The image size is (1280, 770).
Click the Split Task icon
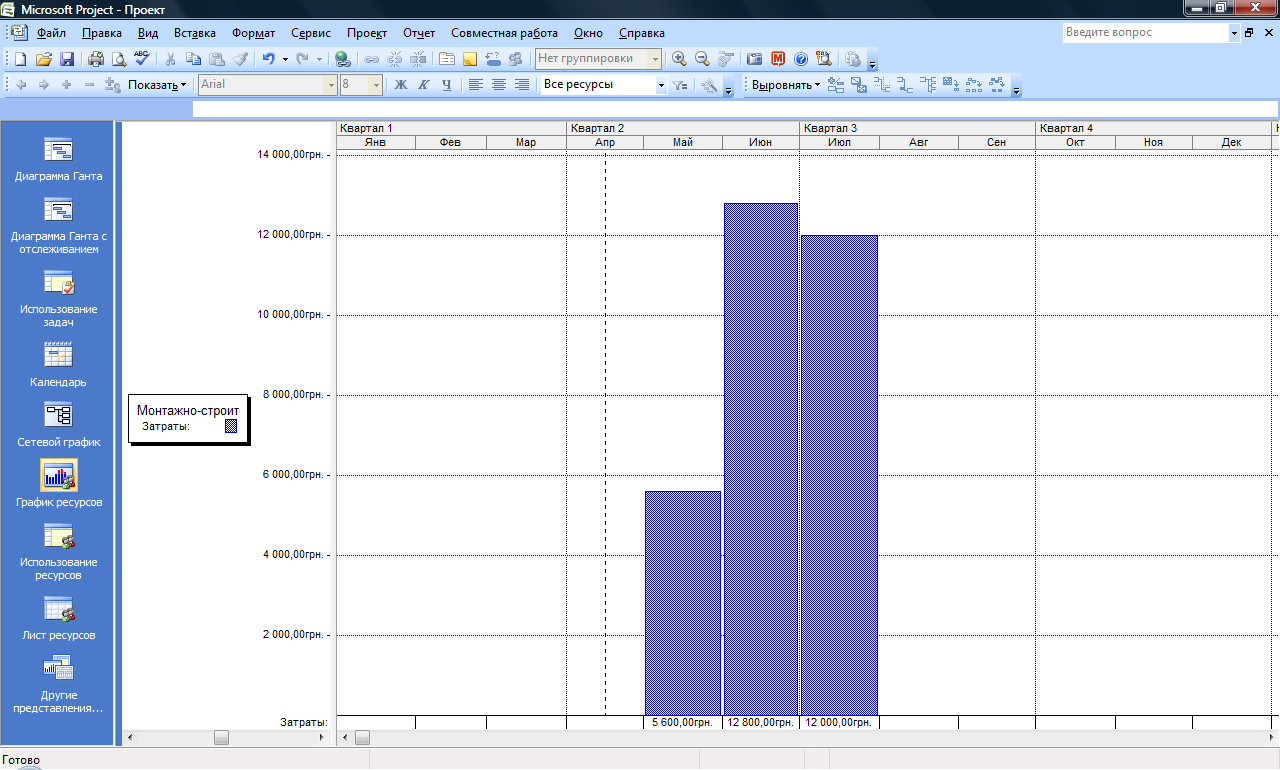(x=418, y=59)
